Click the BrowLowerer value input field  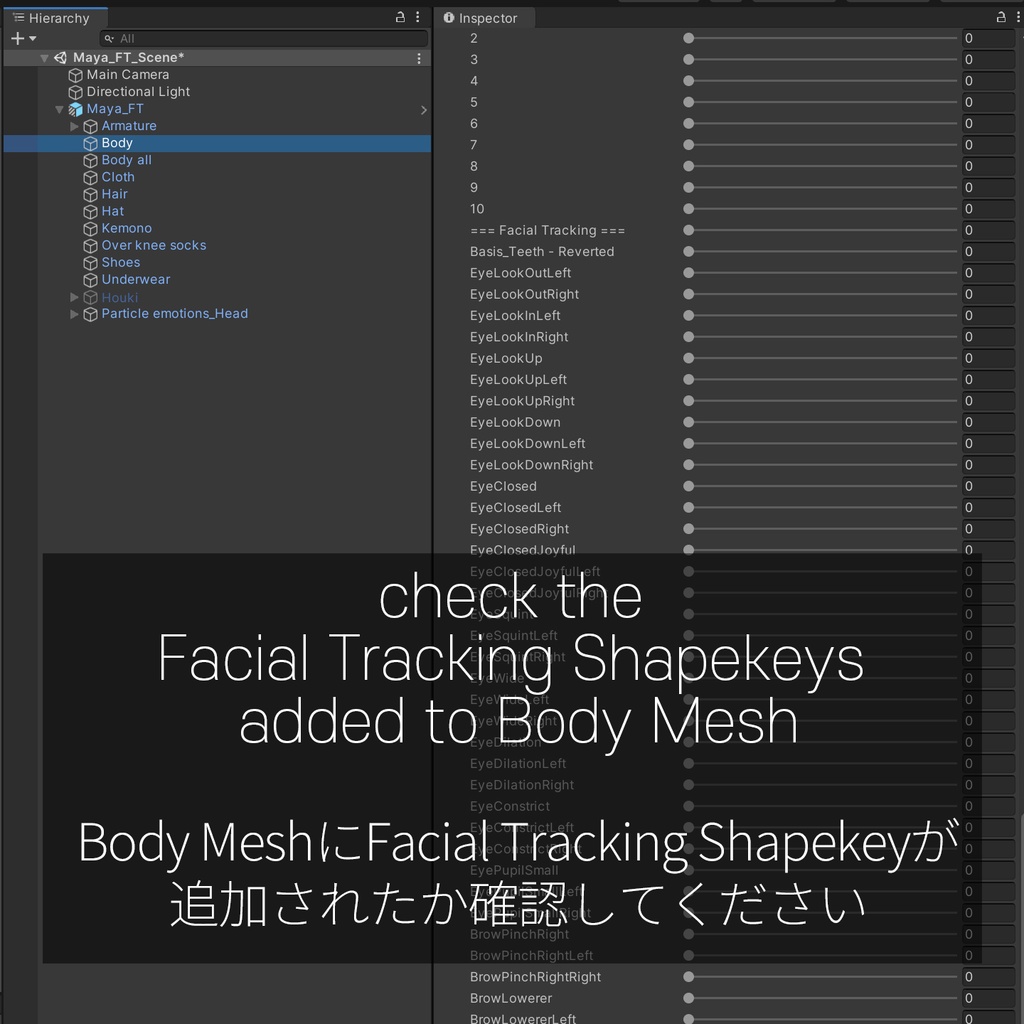coord(988,997)
